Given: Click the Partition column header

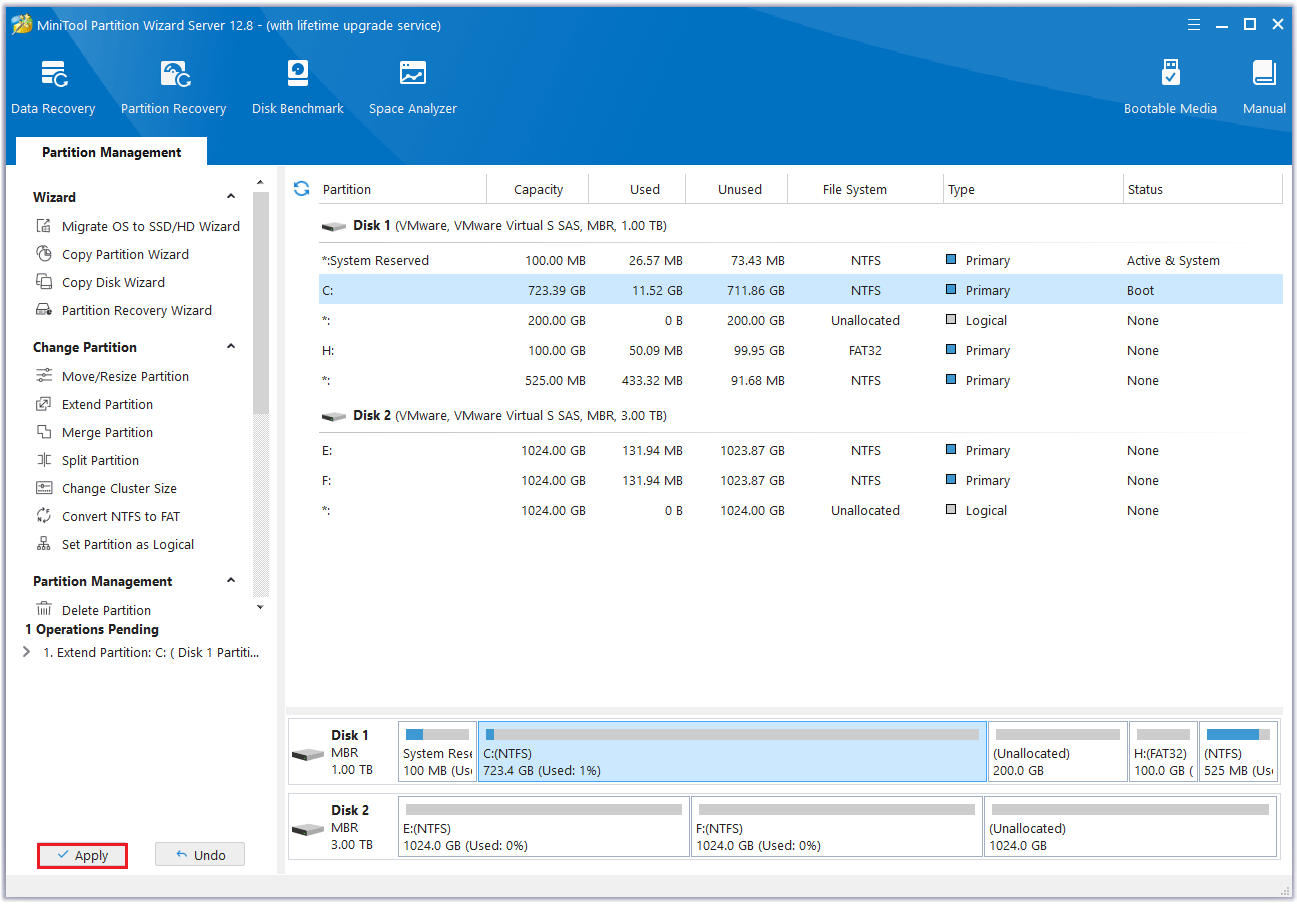Looking at the screenshot, I should pyautogui.click(x=403, y=189).
